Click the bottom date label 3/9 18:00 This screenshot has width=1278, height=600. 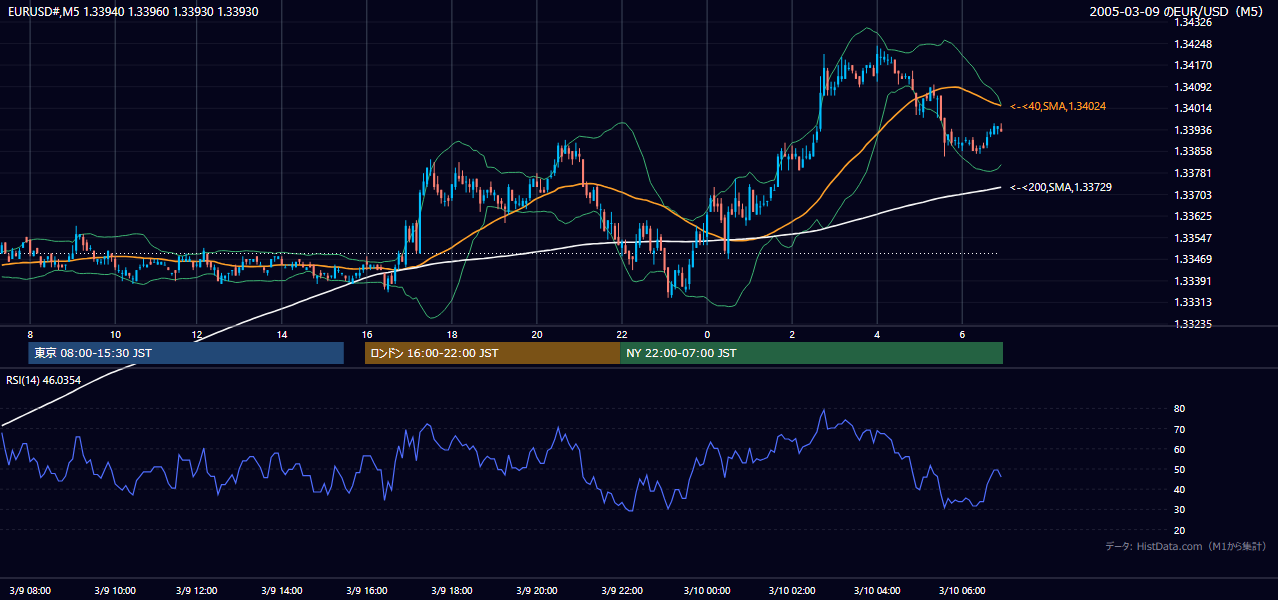pos(452,591)
